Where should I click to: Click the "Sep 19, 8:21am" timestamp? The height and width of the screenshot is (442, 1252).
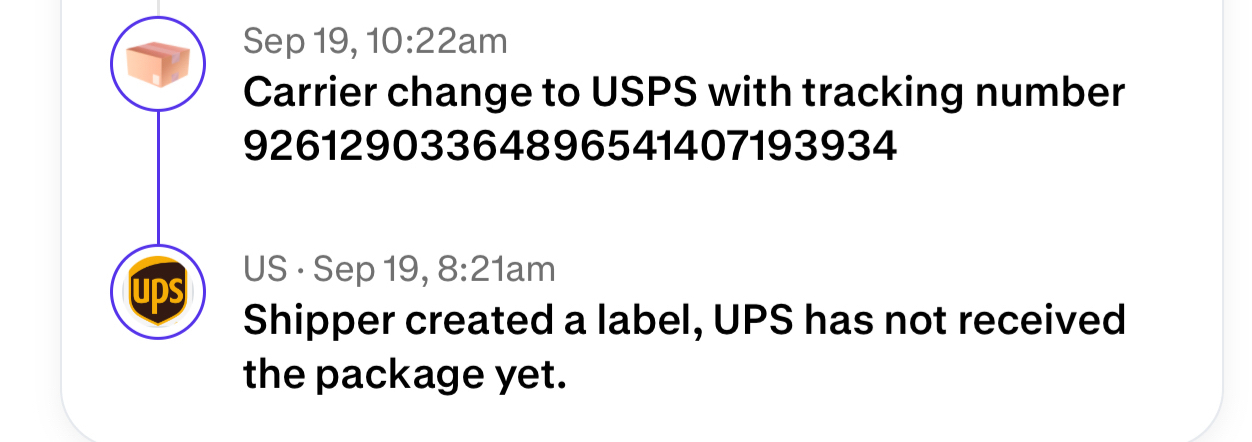[434, 269]
